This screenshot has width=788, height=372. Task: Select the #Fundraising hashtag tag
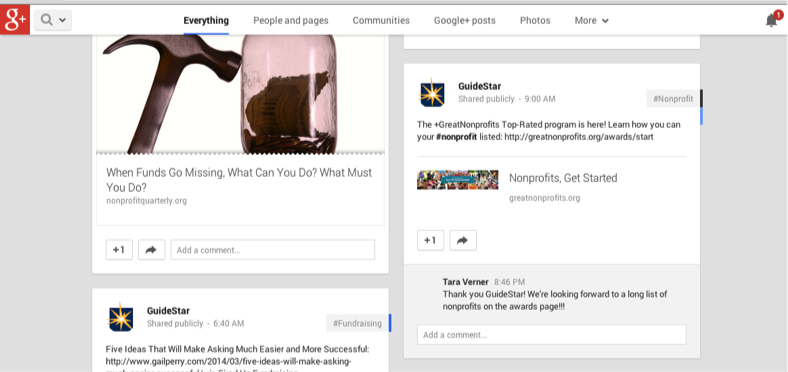(x=357, y=323)
